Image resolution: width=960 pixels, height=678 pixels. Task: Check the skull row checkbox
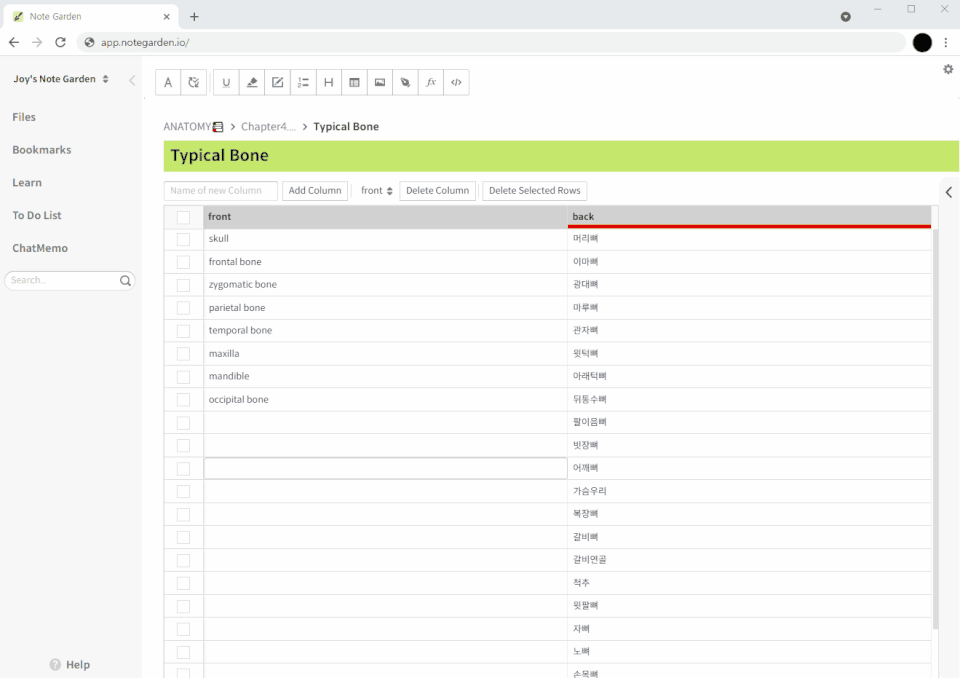tap(183, 239)
